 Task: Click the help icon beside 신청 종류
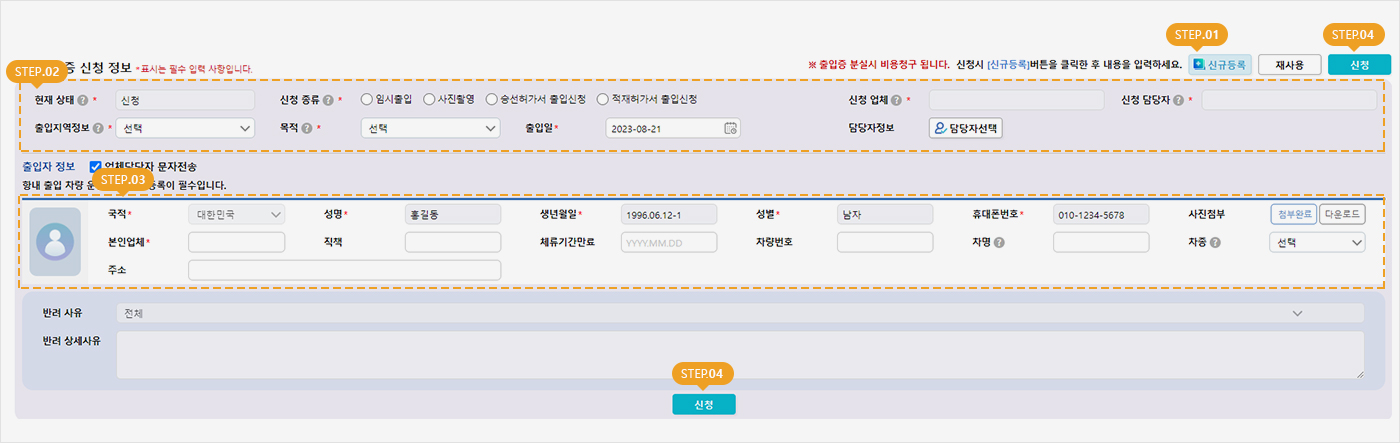click(328, 100)
